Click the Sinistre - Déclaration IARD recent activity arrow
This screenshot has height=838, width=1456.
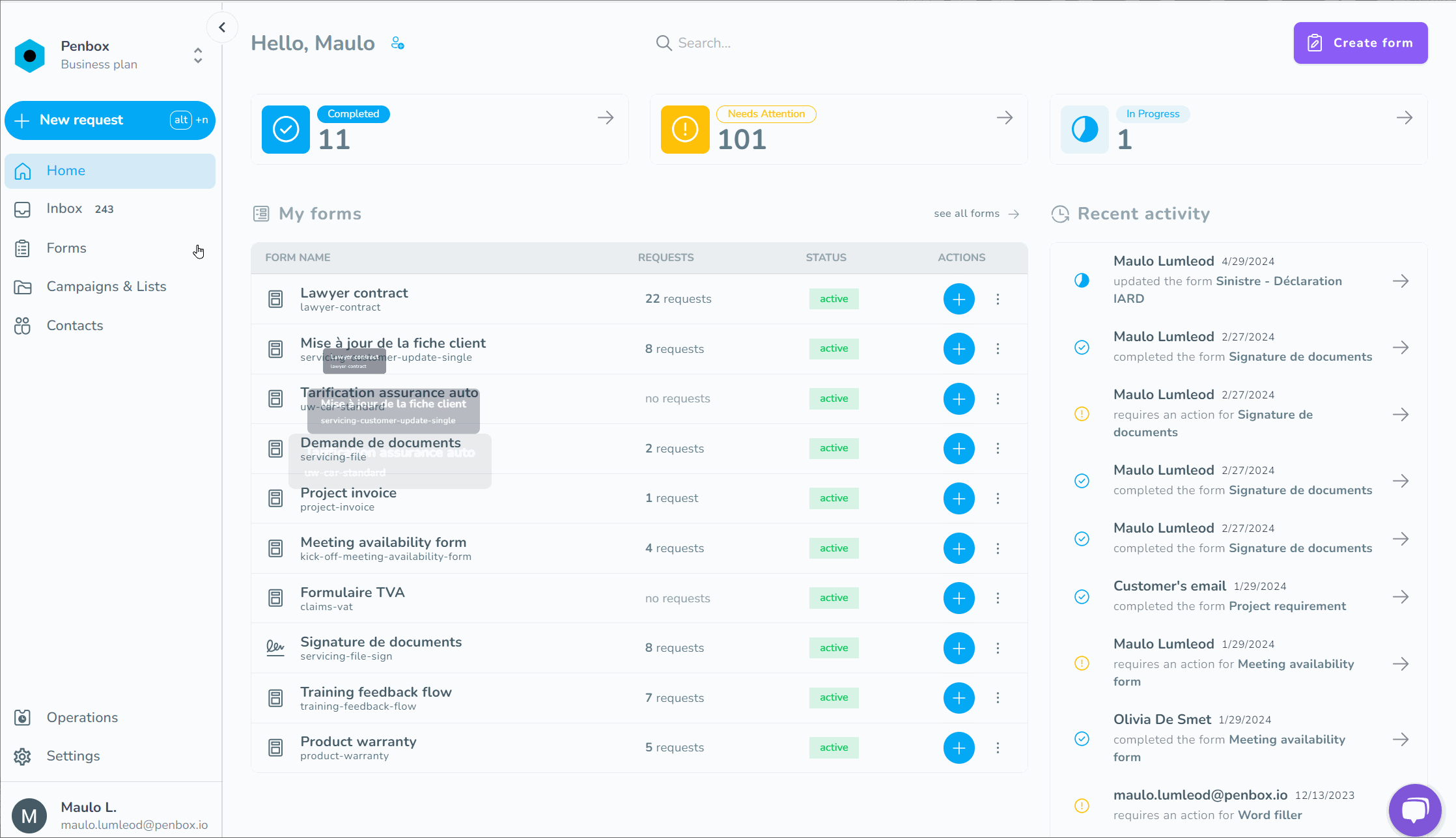pyautogui.click(x=1400, y=281)
